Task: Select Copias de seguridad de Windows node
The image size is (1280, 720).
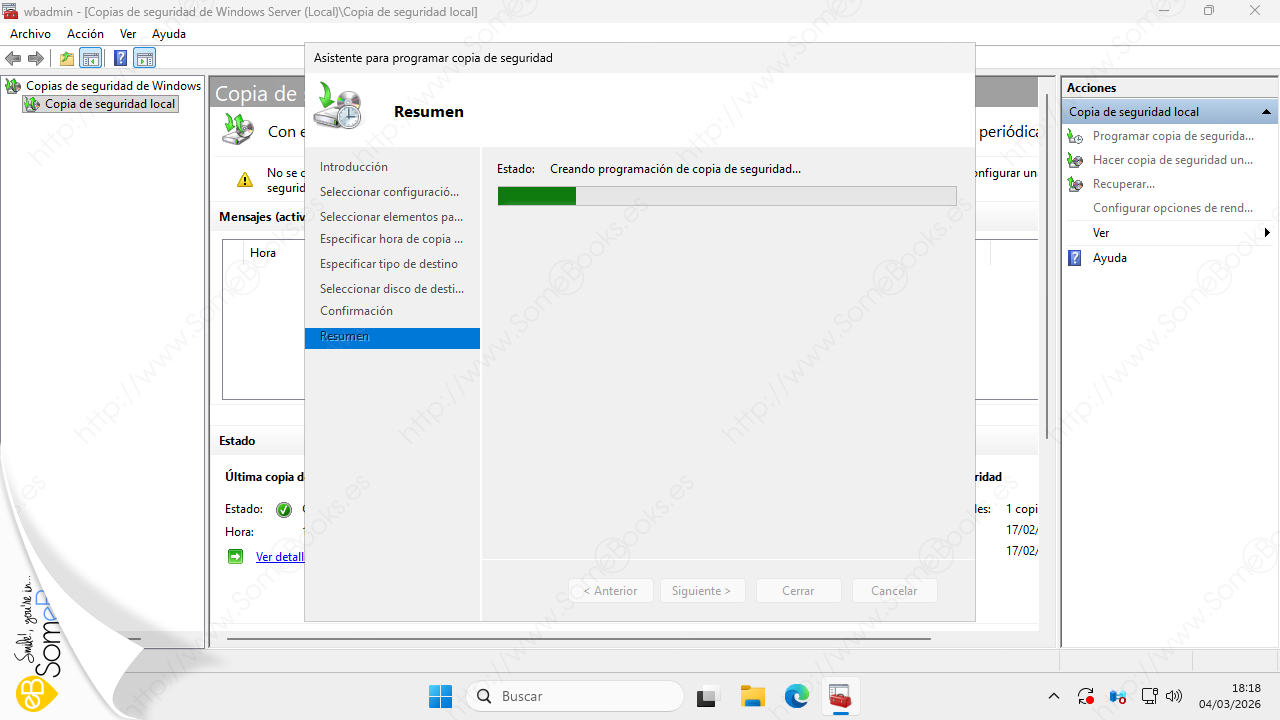Action: tap(113, 86)
